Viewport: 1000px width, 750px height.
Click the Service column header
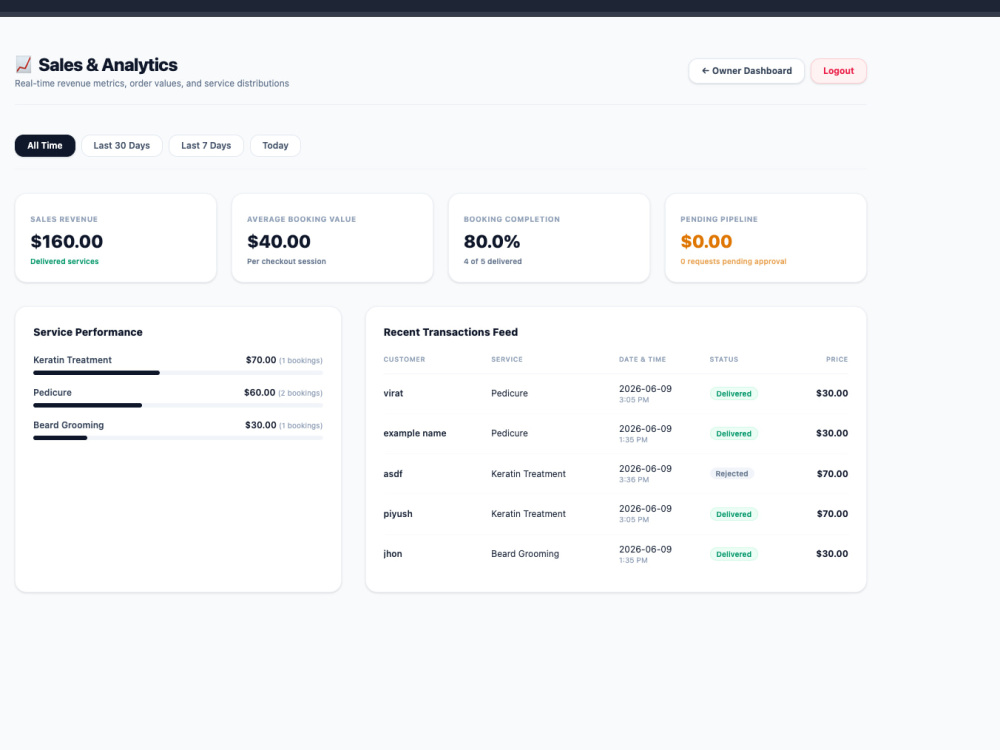click(507, 359)
